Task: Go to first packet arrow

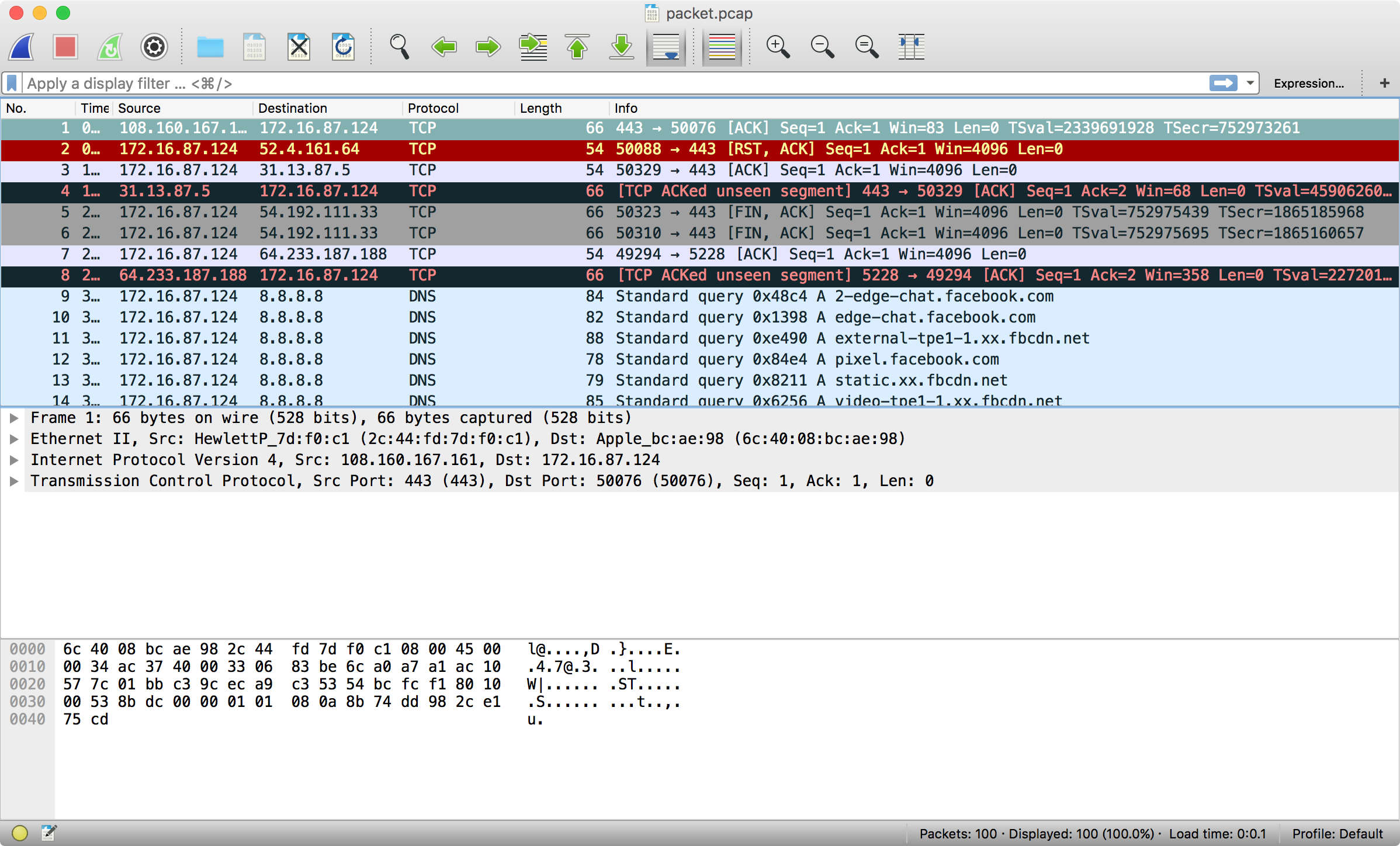Action: [x=577, y=47]
